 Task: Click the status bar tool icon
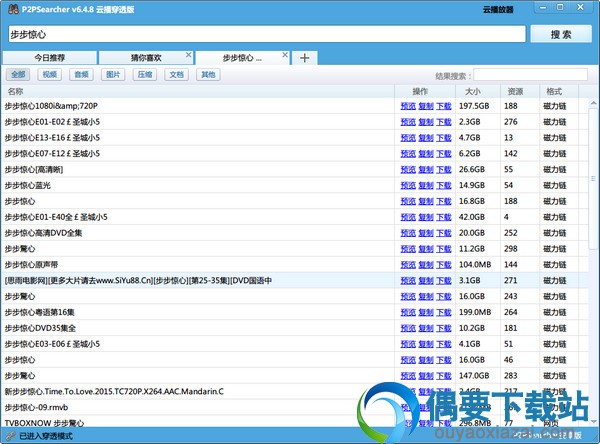(x=11, y=436)
